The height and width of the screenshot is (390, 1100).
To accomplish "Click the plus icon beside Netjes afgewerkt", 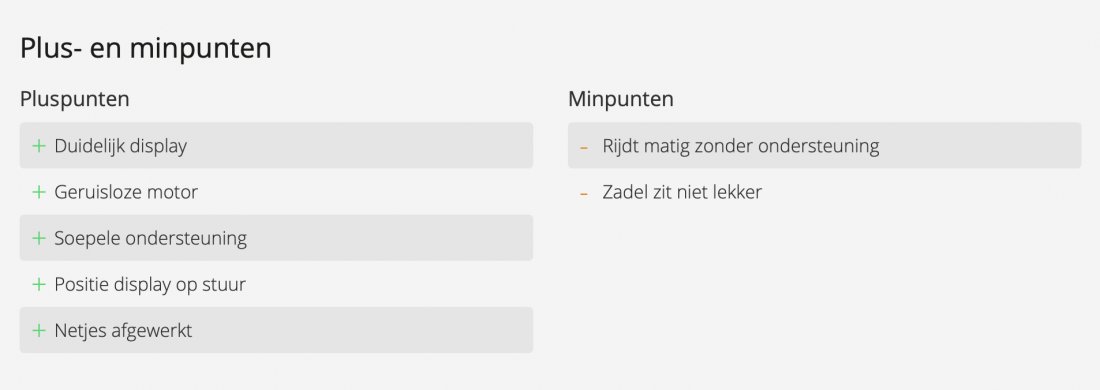I will 39,330.
